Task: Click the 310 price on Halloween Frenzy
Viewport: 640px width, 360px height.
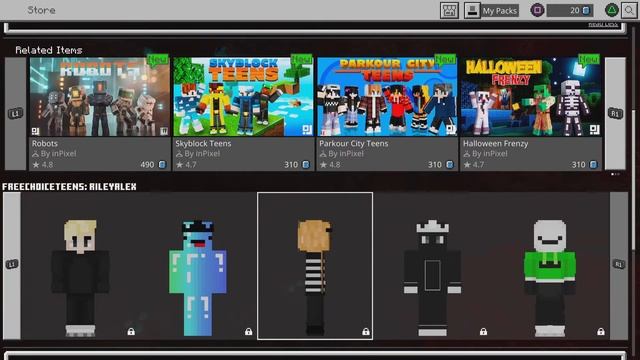Action: point(584,164)
